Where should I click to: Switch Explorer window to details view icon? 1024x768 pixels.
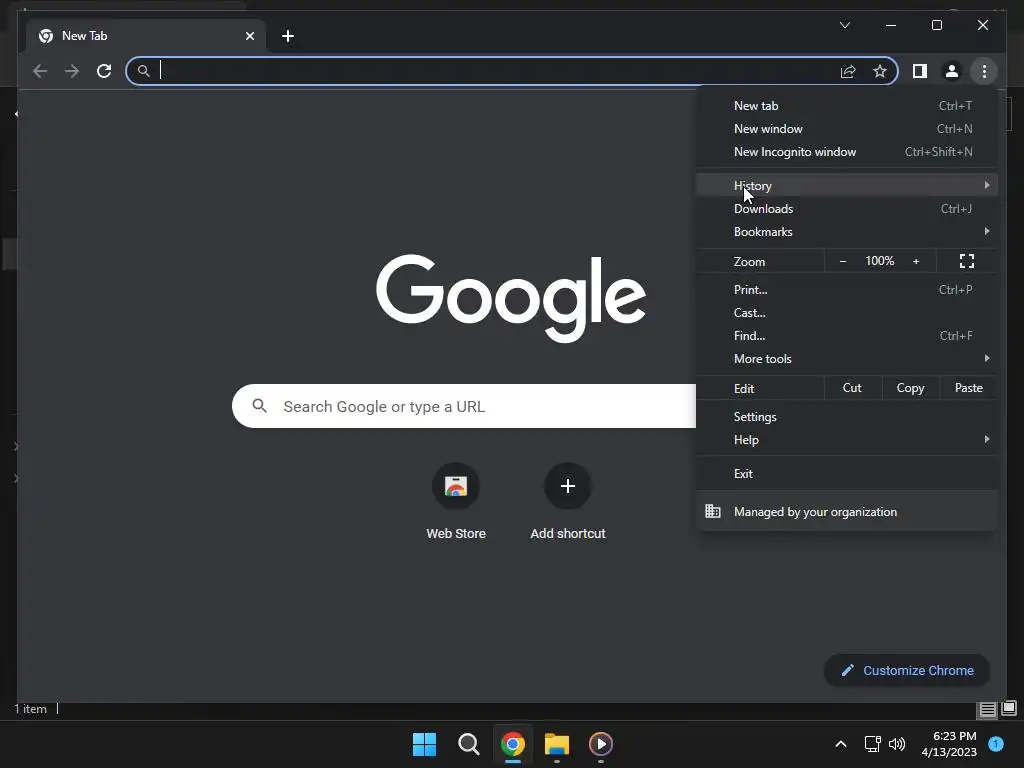pos(987,709)
